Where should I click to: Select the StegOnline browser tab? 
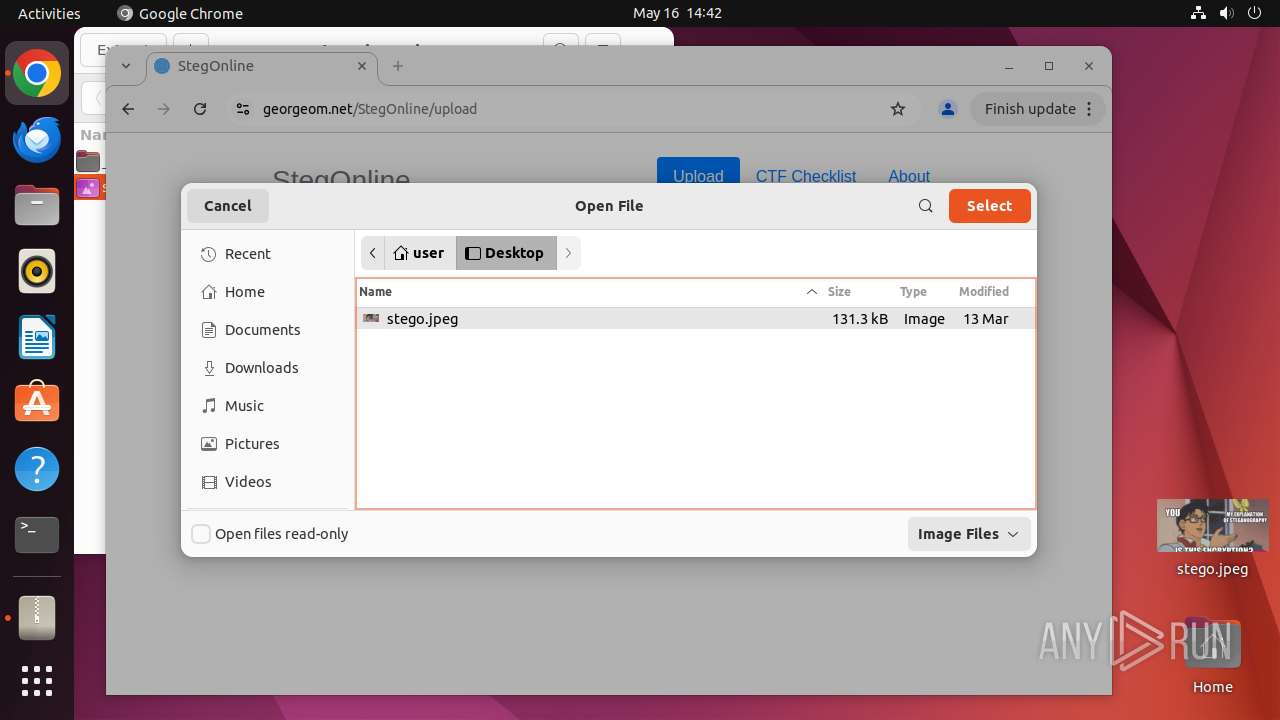[x=260, y=66]
